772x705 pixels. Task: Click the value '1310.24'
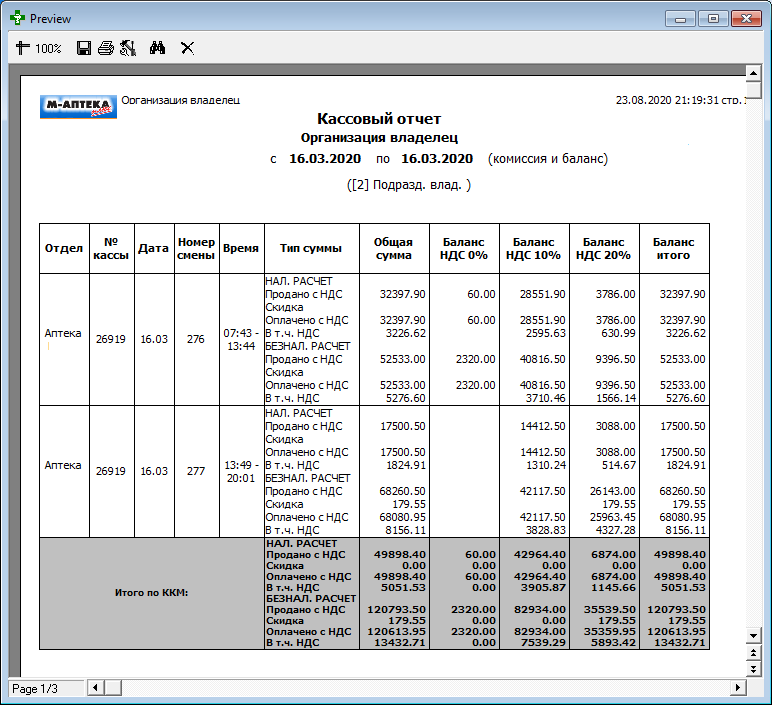pos(546,465)
